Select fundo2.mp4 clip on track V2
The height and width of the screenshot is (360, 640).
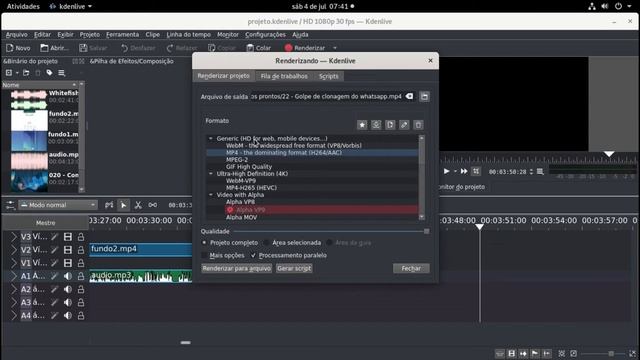pyautogui.click(x=141, y=249)
